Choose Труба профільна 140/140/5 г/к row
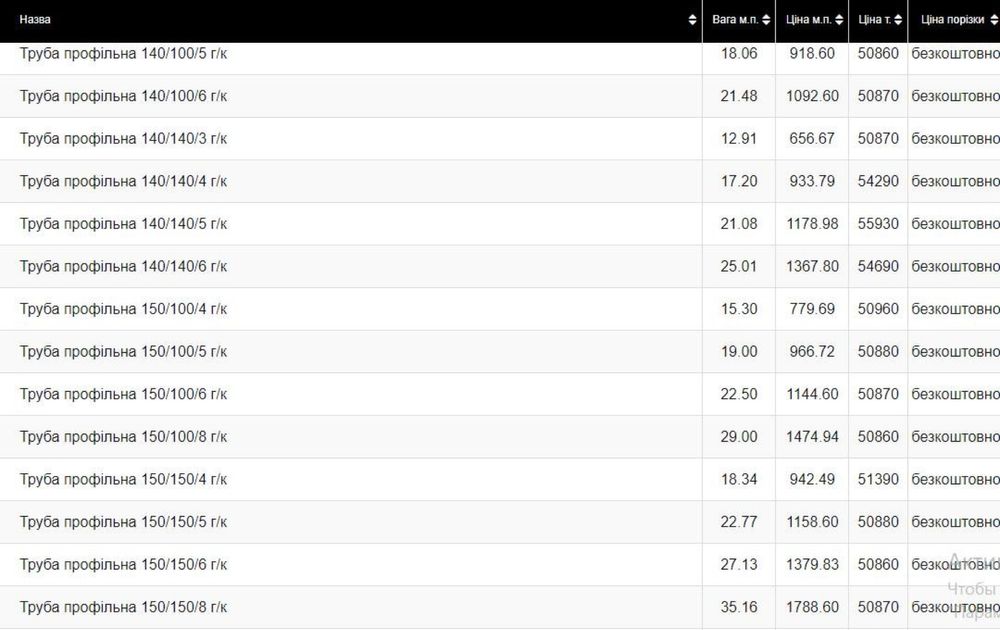Image resolution: width=1000 pixels, height=630 pixels. click(x=123, y=224)
